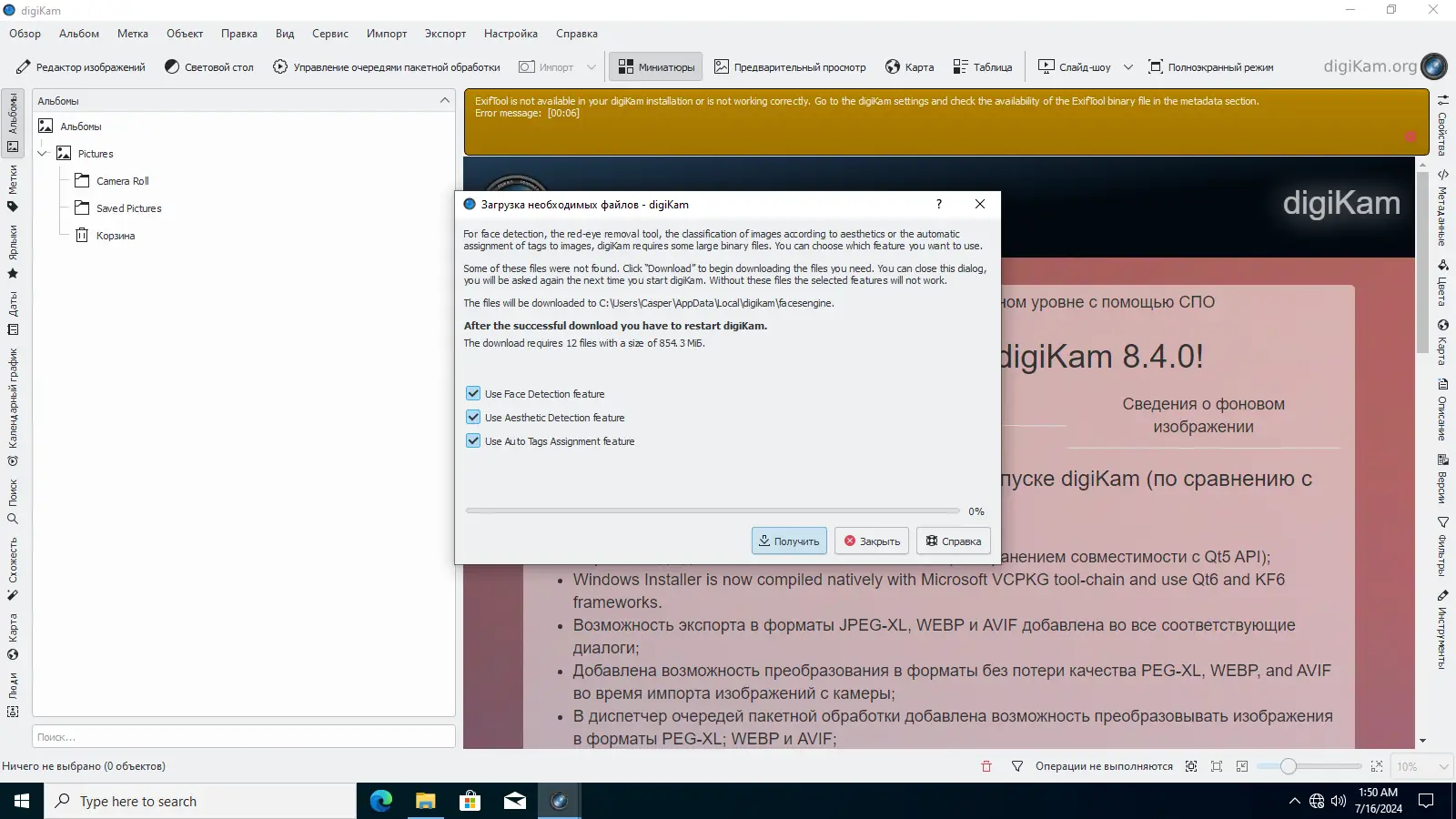This screenshot has width=1456, height=819.
Task: Click Получить to download files
Action: pyautogui.click(x=789, y=541)
